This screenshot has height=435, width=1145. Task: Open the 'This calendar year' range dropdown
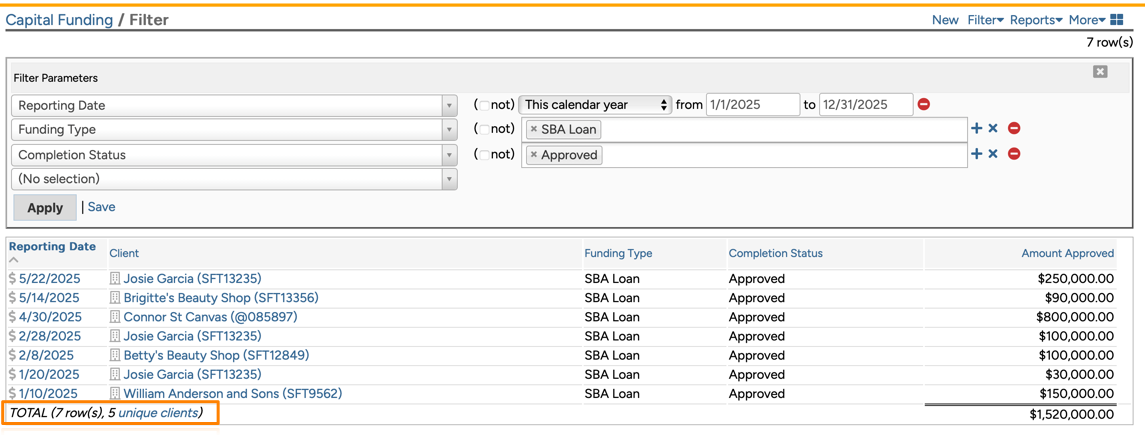point(595,105)
